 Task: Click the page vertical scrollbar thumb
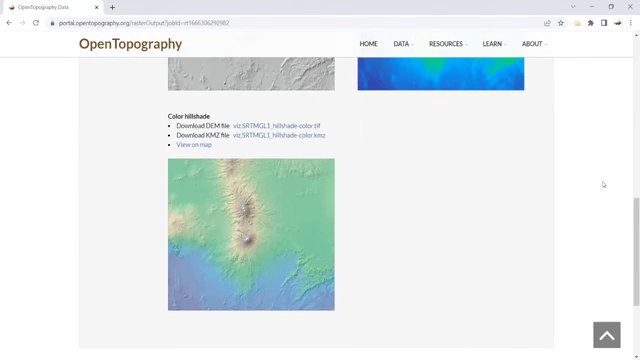point(636,251)
